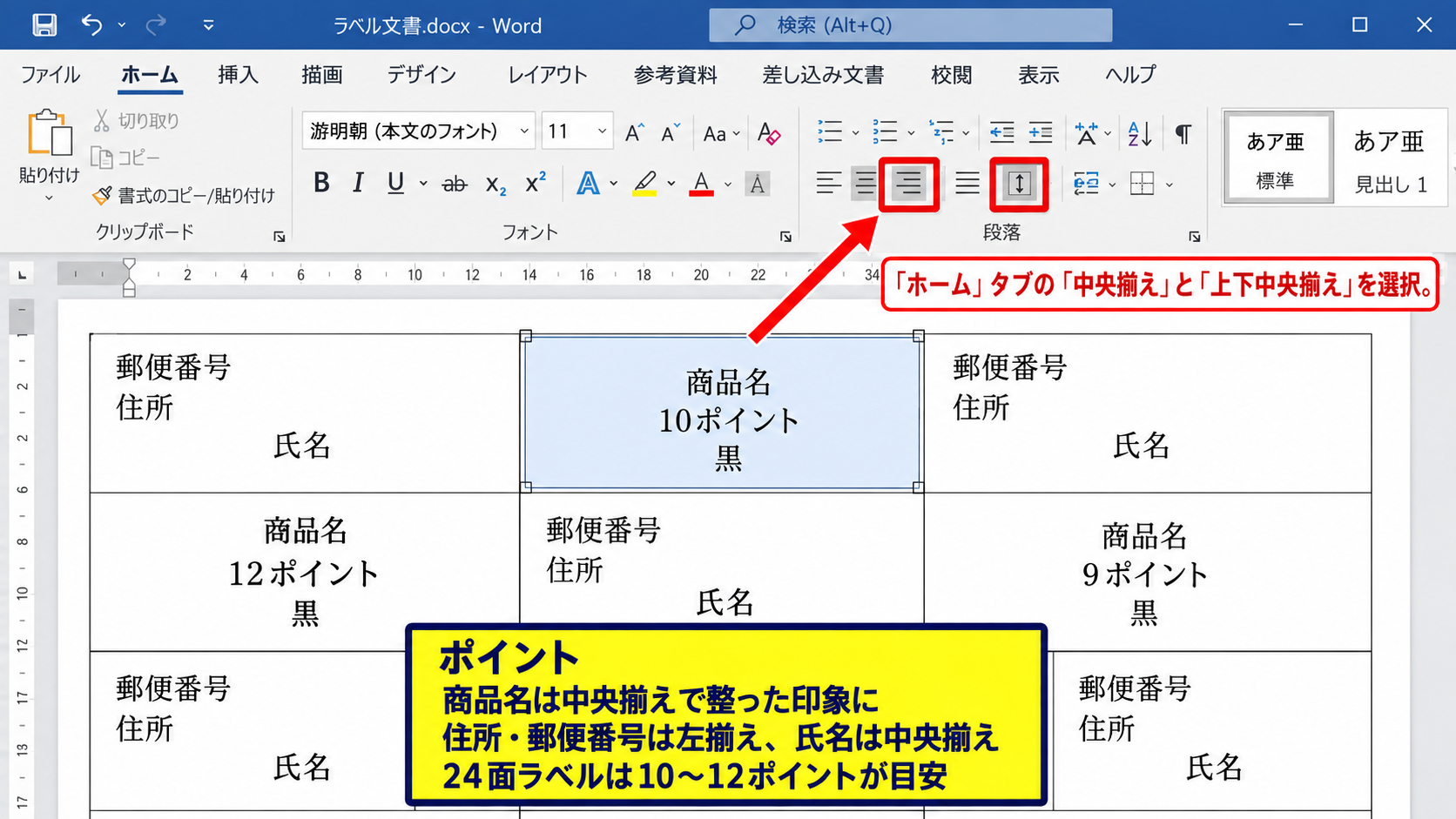Image resolution: width=1456 pixels, height=819 pixels.
Task: Open the ファイル tab
Action: click(51, 75)
